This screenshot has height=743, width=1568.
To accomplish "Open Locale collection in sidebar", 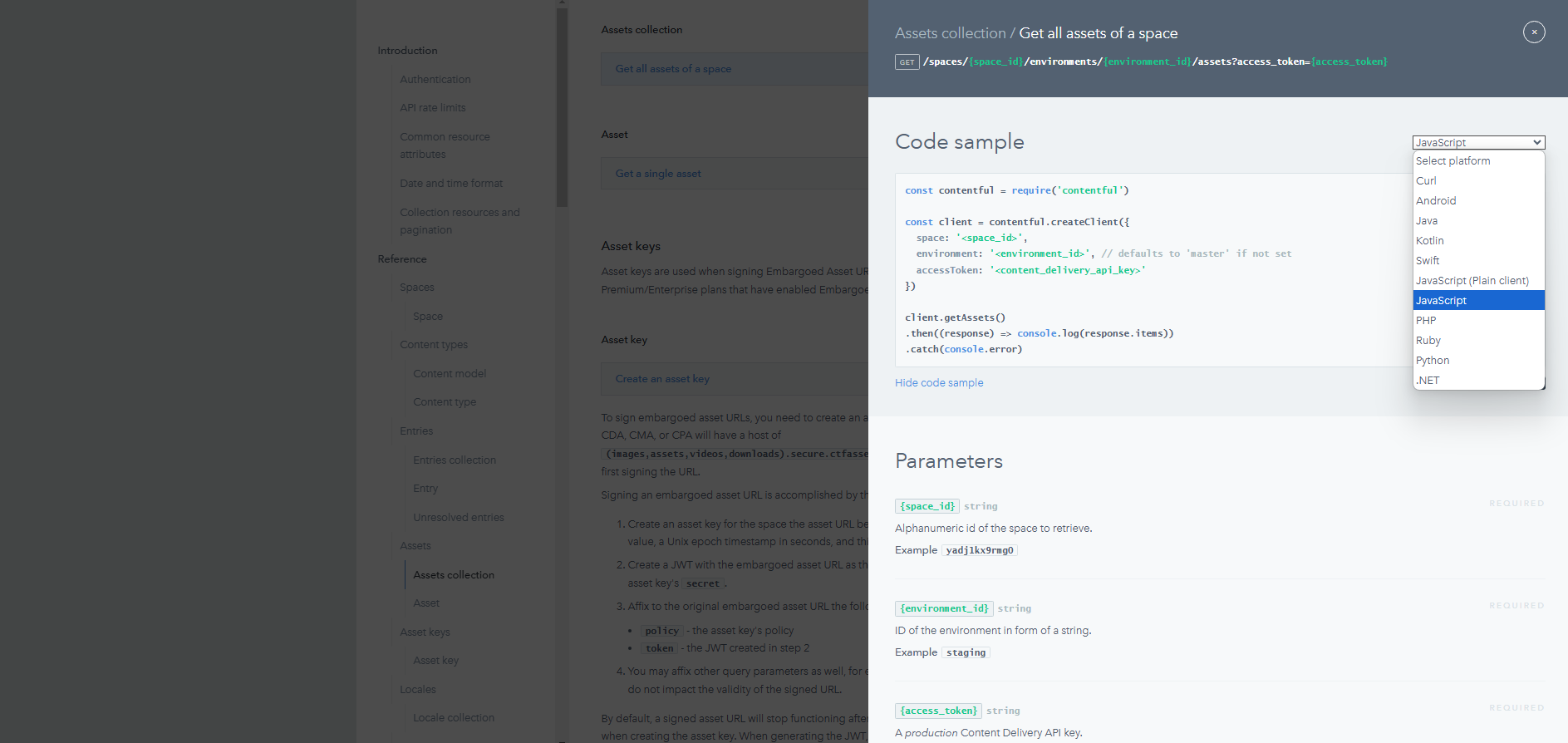I will click(x=454, y=718).
